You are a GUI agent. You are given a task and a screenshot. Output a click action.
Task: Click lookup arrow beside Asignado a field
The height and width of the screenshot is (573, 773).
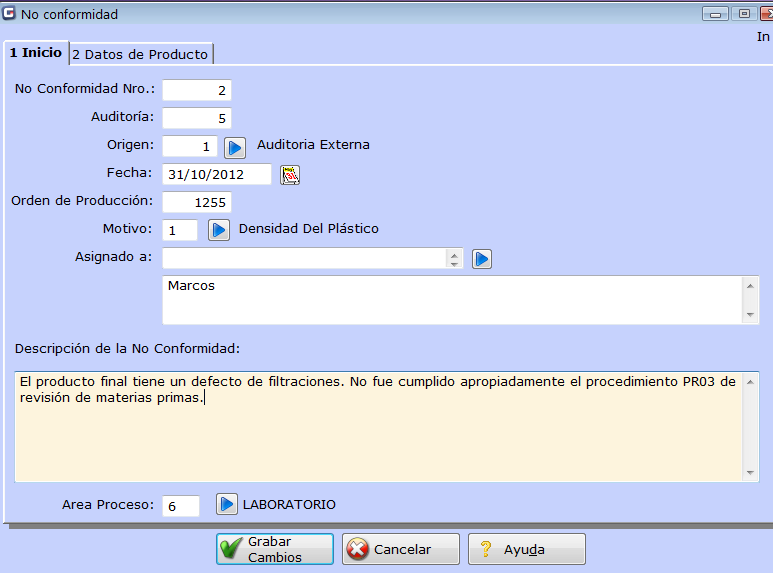482,259
